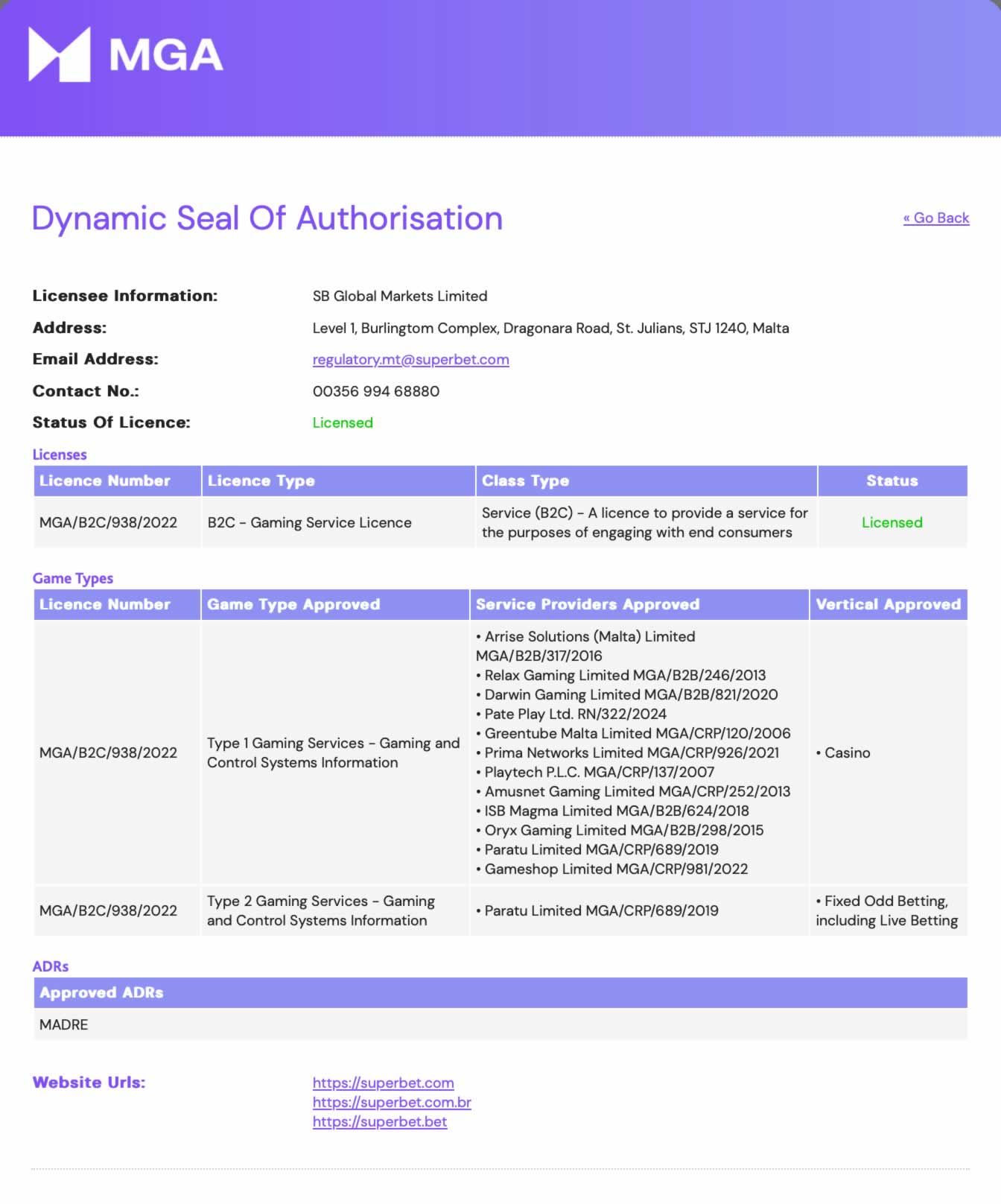
Task: Click B2C - Gaming Service Licence cell
Action: click(x=338, y=522)
